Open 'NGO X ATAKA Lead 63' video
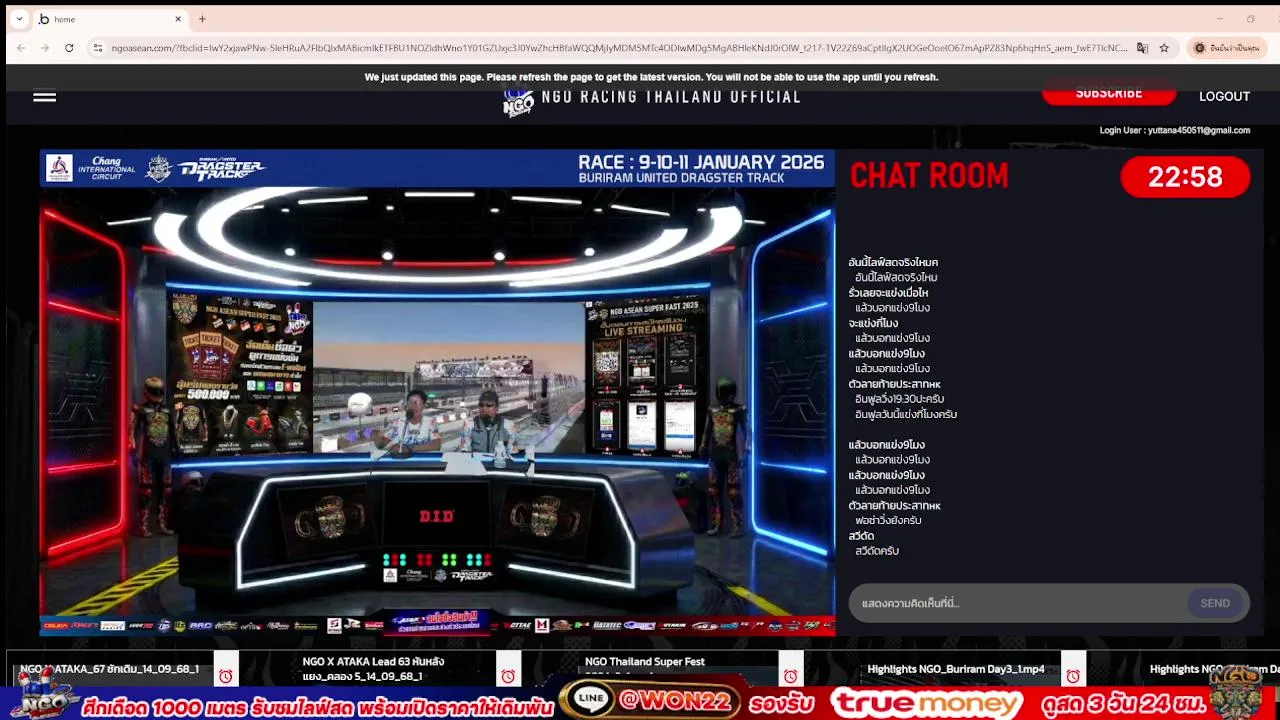Viewport: 1280px width, 720px height. 373,669
